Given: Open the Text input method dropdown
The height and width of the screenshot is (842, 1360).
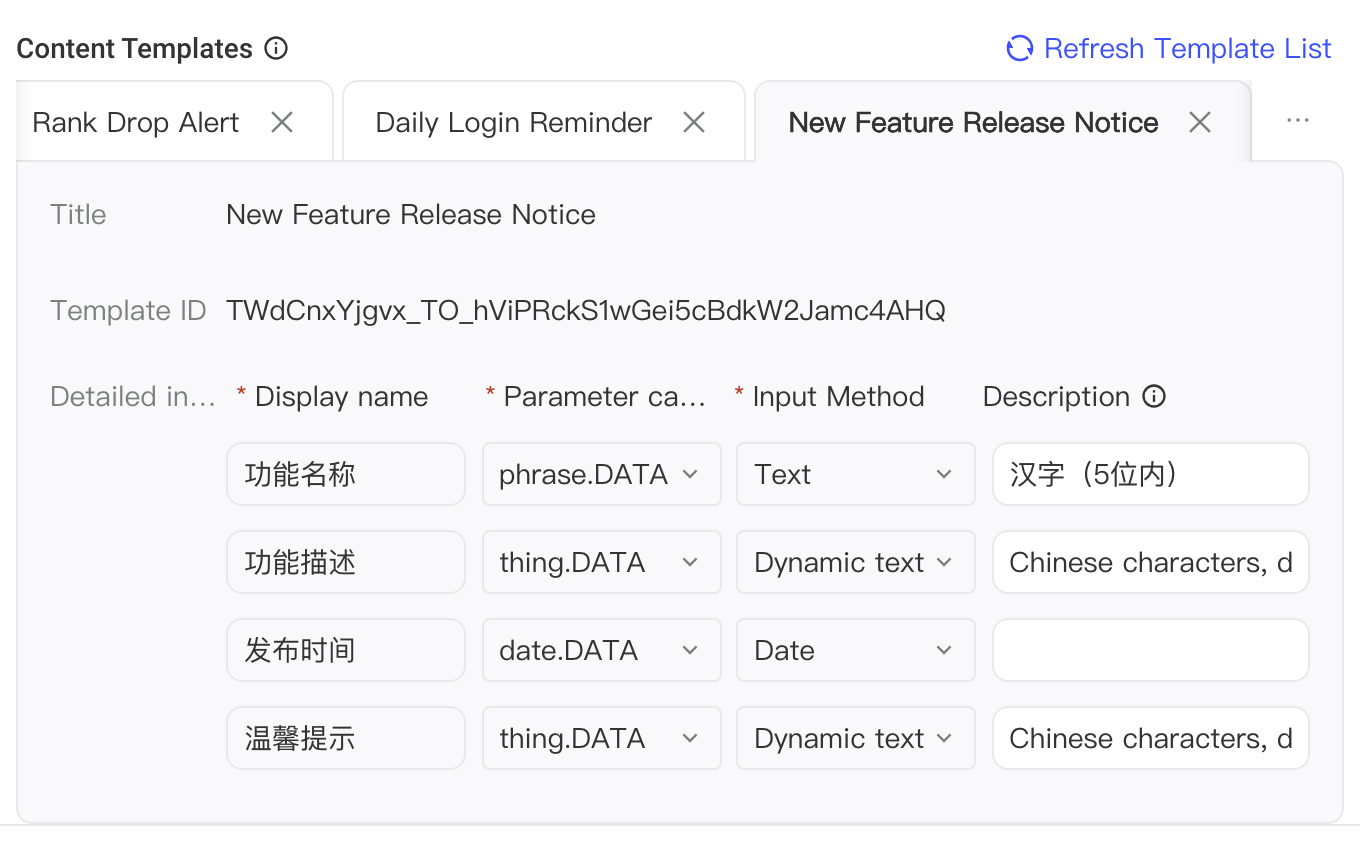Looking at the screenshot, I should 856,474.
